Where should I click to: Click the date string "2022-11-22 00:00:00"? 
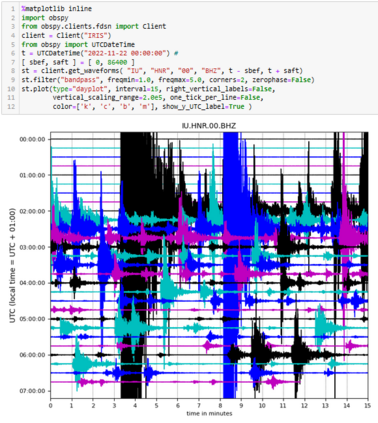click(125, 53)
